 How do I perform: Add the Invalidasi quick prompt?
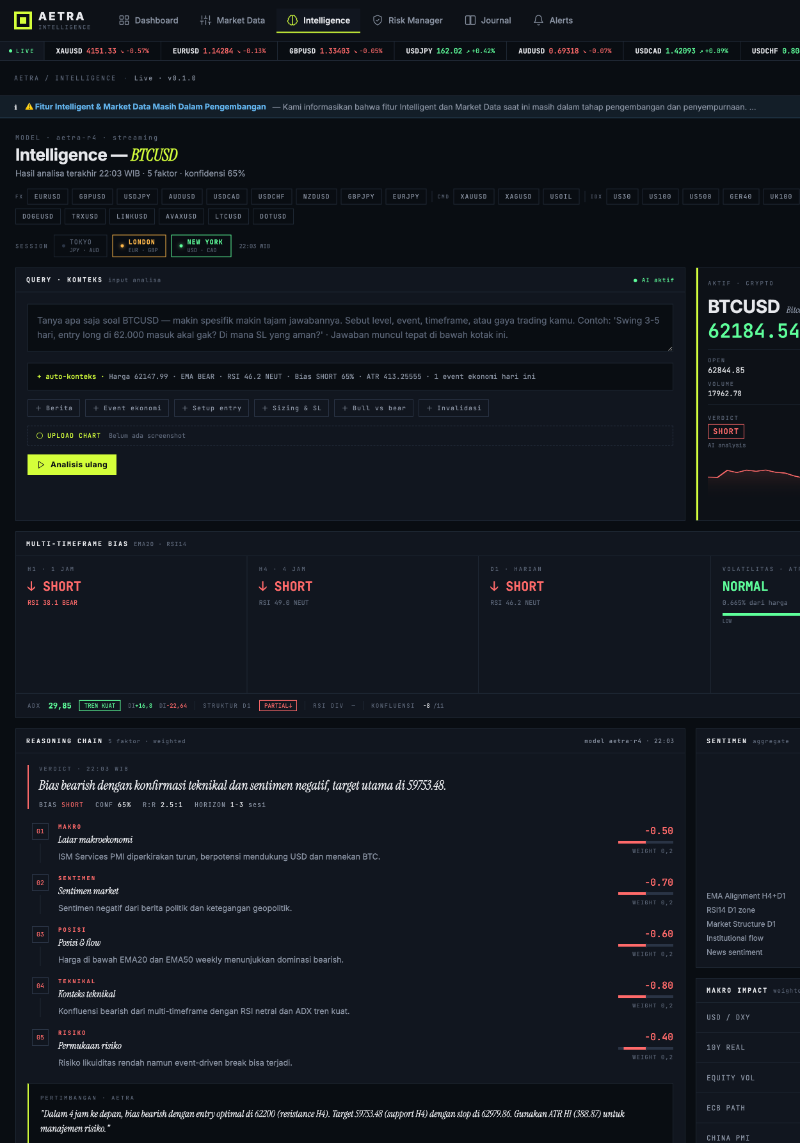(454, 408)
